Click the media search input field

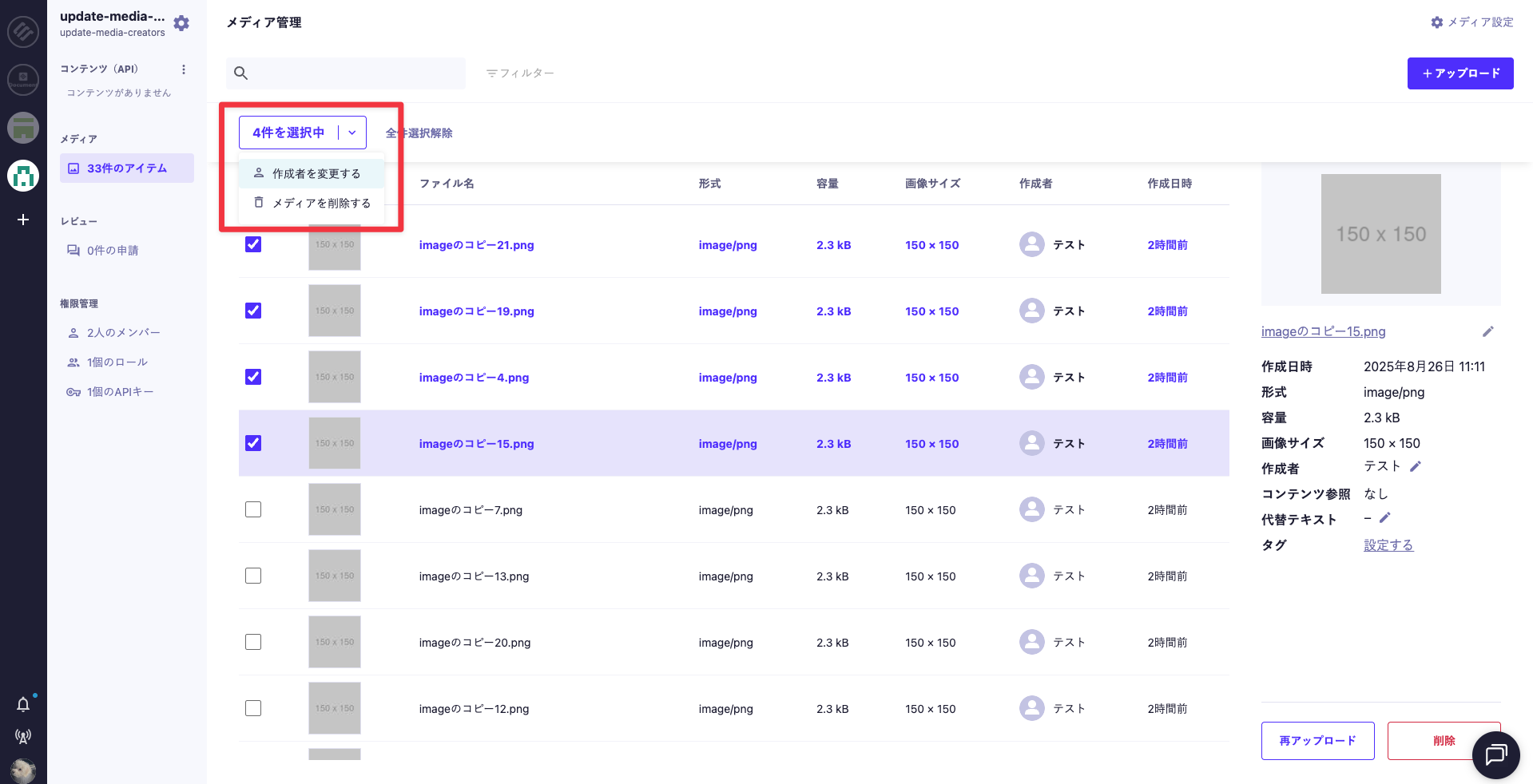pyautogui.click(x=355, y=73)
